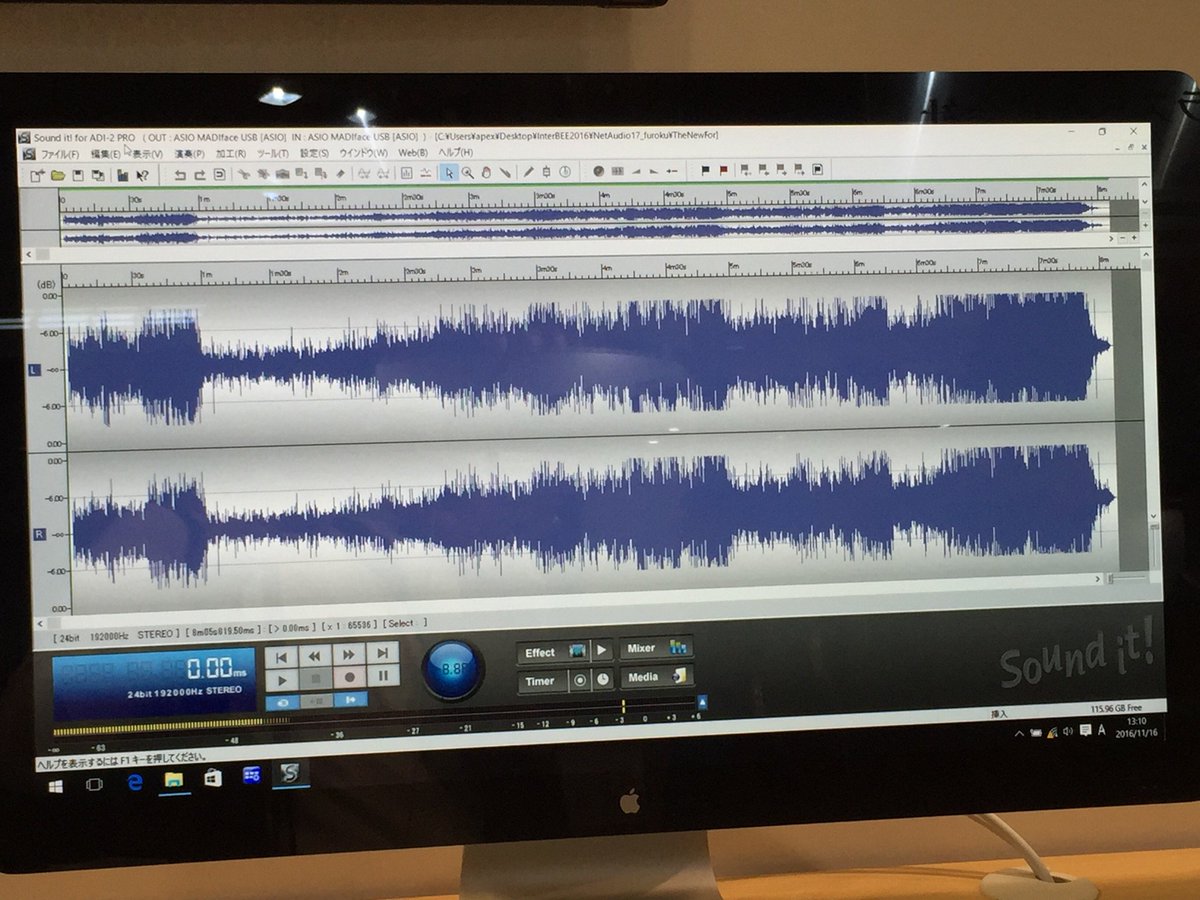The image size is (1200, 900).
Task: Open the ウインドウ(W) menu
Action: 363,153
